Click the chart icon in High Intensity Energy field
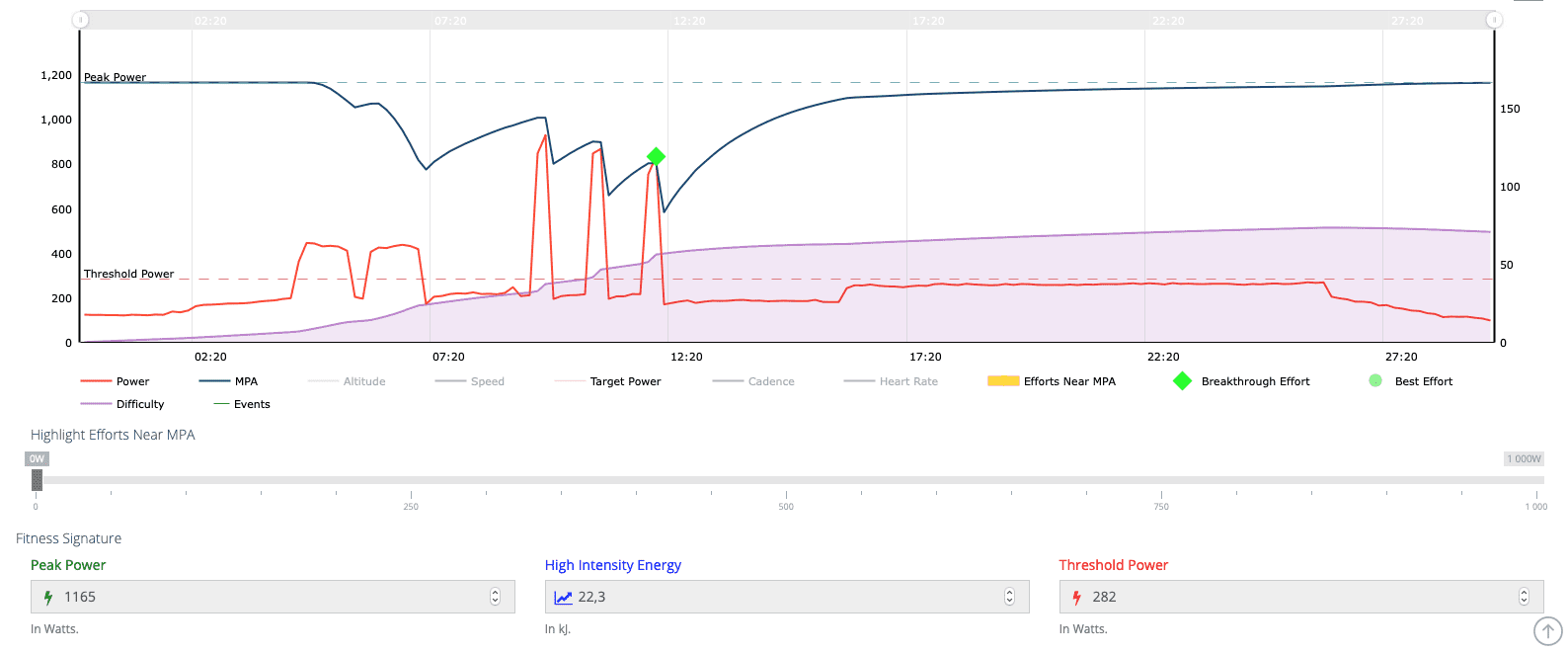1568x653 pixels. click(x=563, y=597)
